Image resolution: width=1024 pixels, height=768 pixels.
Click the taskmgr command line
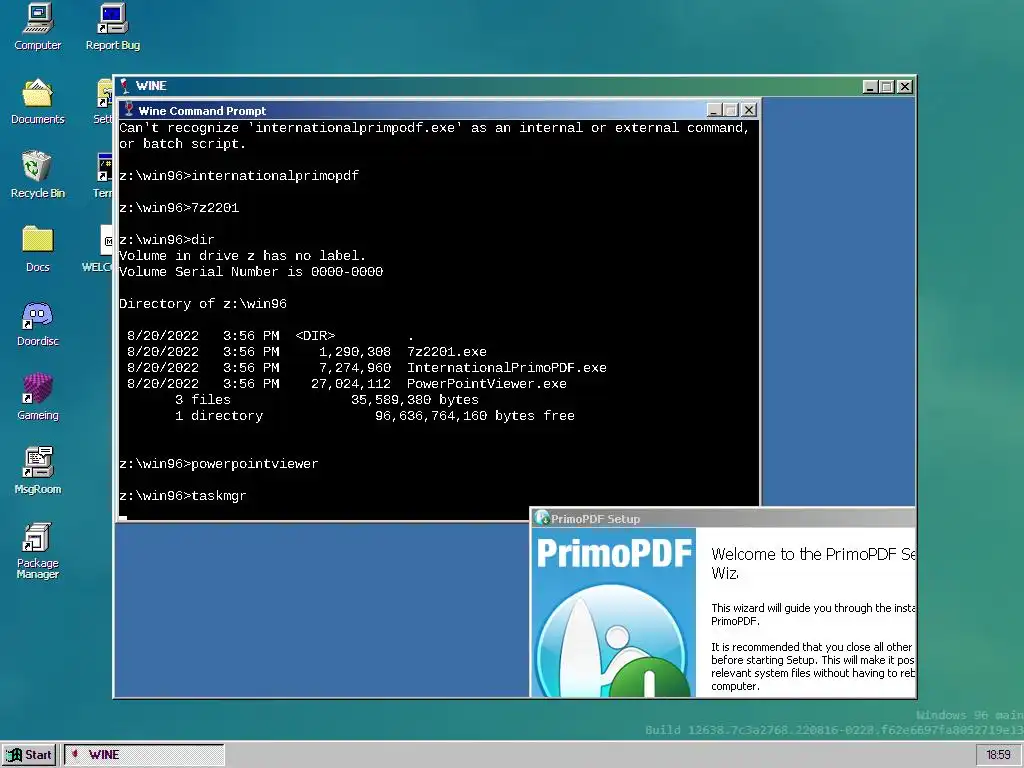[x=183, y=496]
